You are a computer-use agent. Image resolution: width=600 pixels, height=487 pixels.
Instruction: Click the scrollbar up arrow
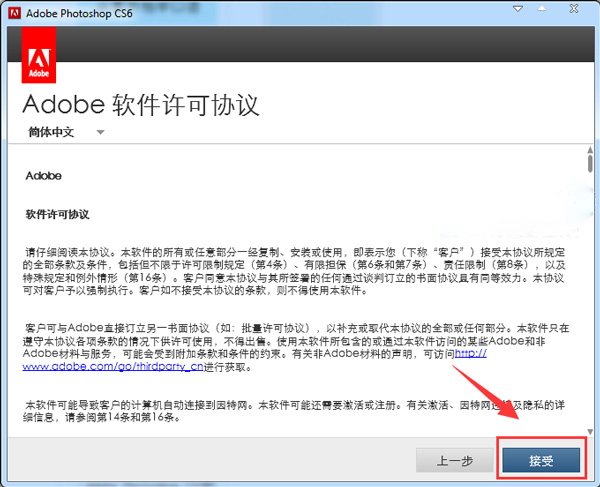590,150
